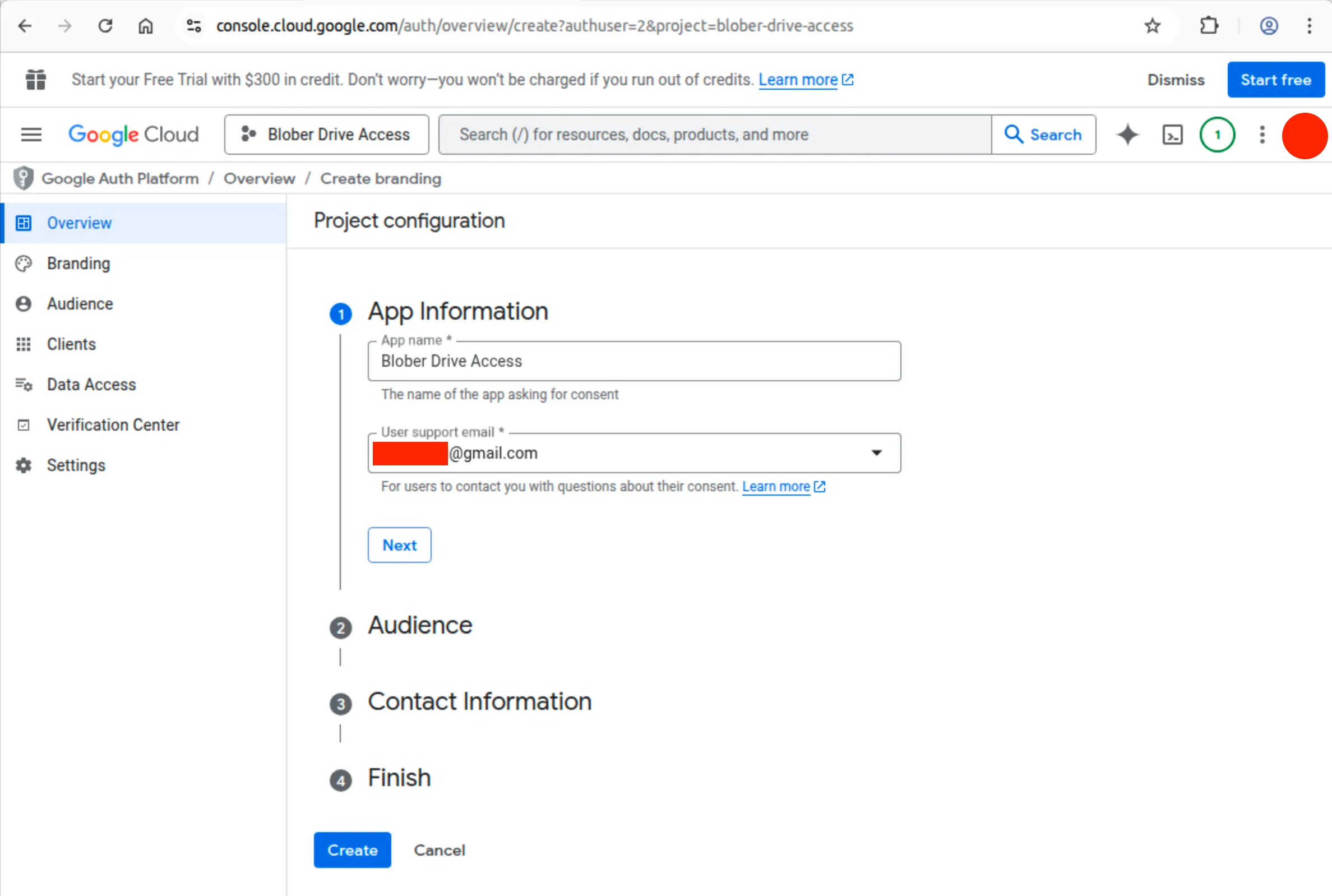Screen dimensions: 1332x896
Task: Open the Blober Drive Access project picker
Action: pyautogui.click(x=326, y=134)
